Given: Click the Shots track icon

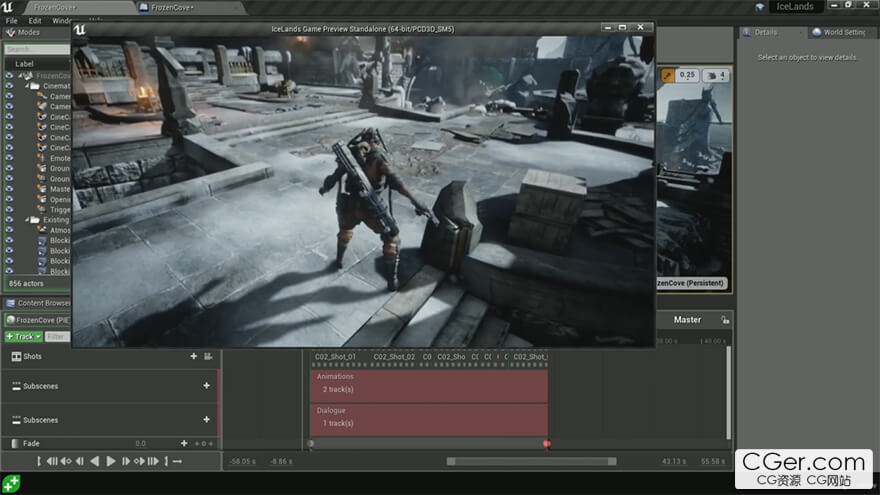Looking at the screenshot, I should pos(16,356).
